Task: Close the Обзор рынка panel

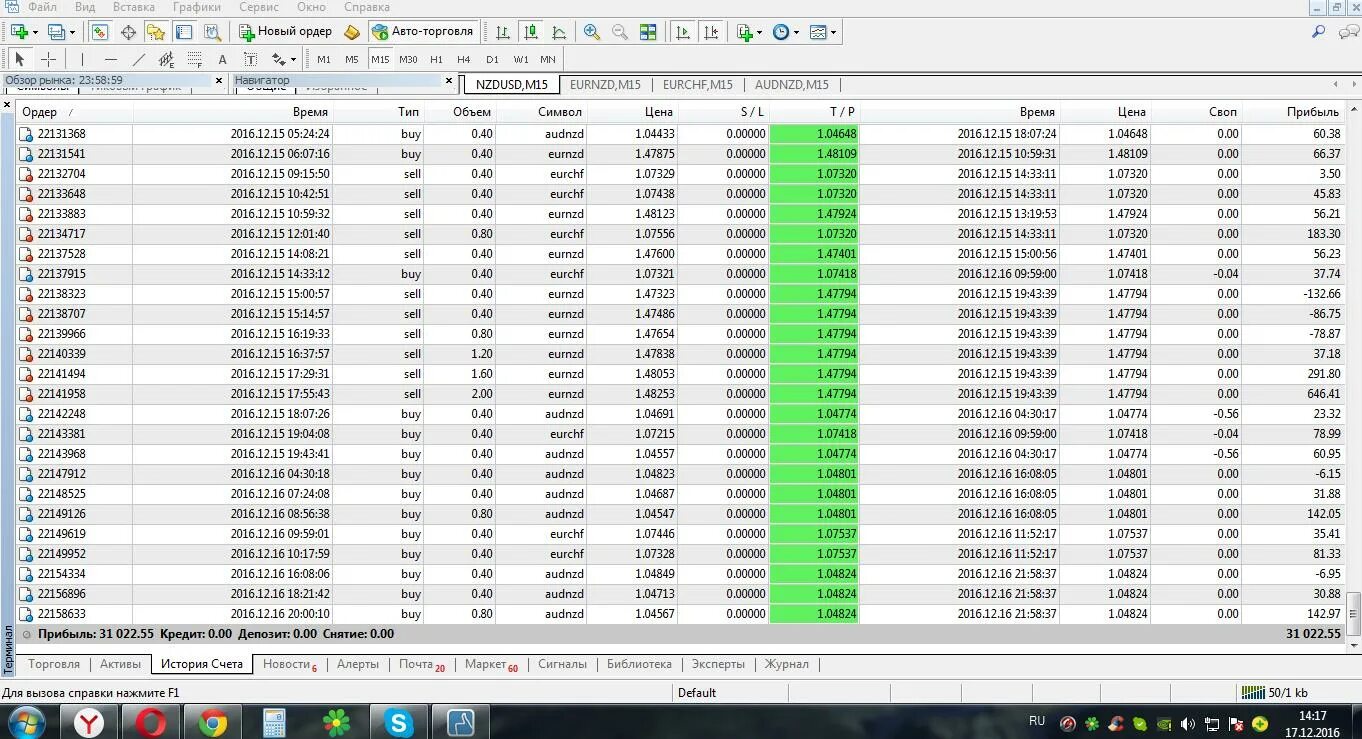Action: (x=219, y=80)
